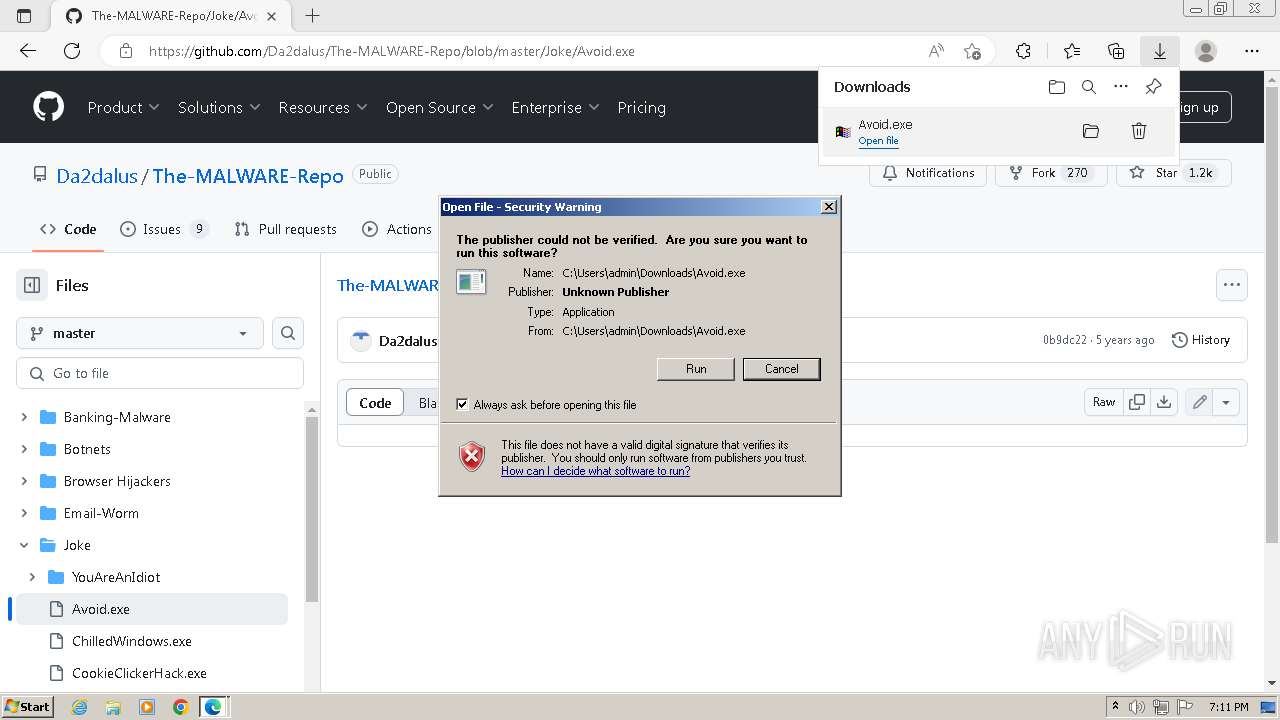The image size is (1280, 720).
Task: Toggle 'Always ask before opening this file' checkbox
Action: point(462,404)
